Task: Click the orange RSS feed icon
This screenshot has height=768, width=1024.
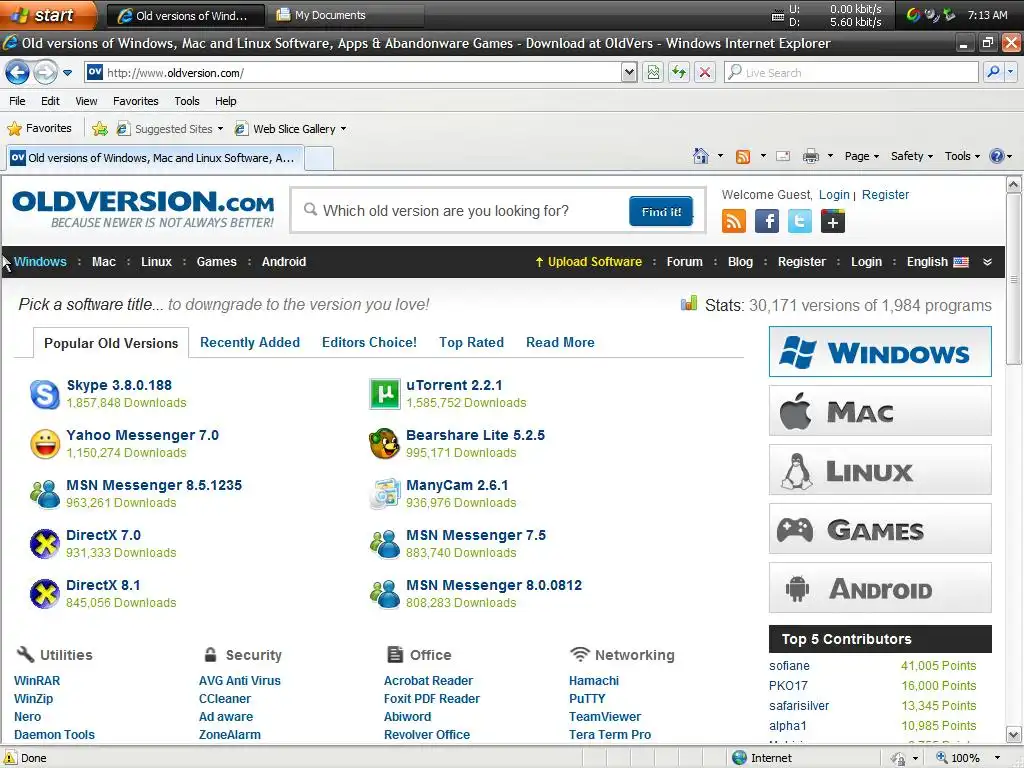Action: click(733, 221)
